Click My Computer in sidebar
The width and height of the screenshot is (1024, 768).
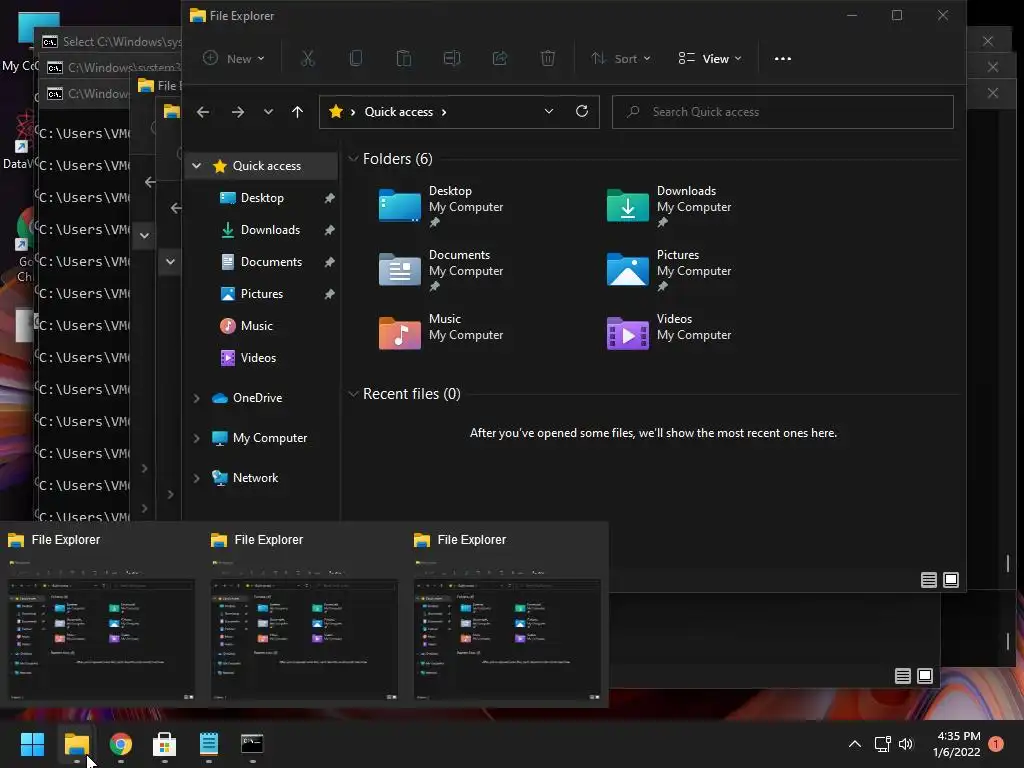[270, 438]
